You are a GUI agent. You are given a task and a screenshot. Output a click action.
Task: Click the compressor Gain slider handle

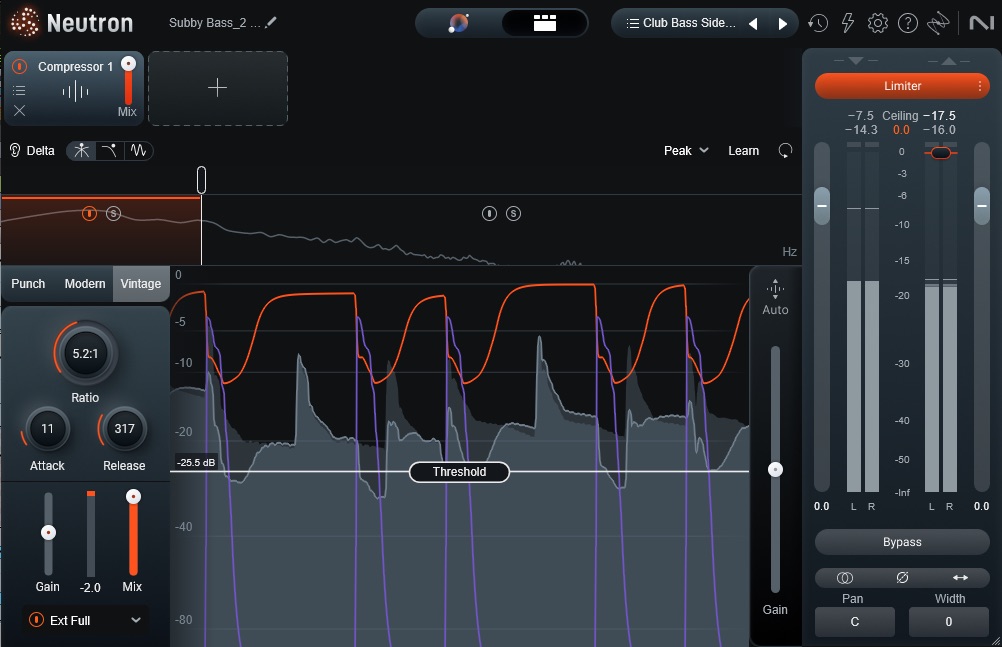pyautogui.click(x=48, y=533)
